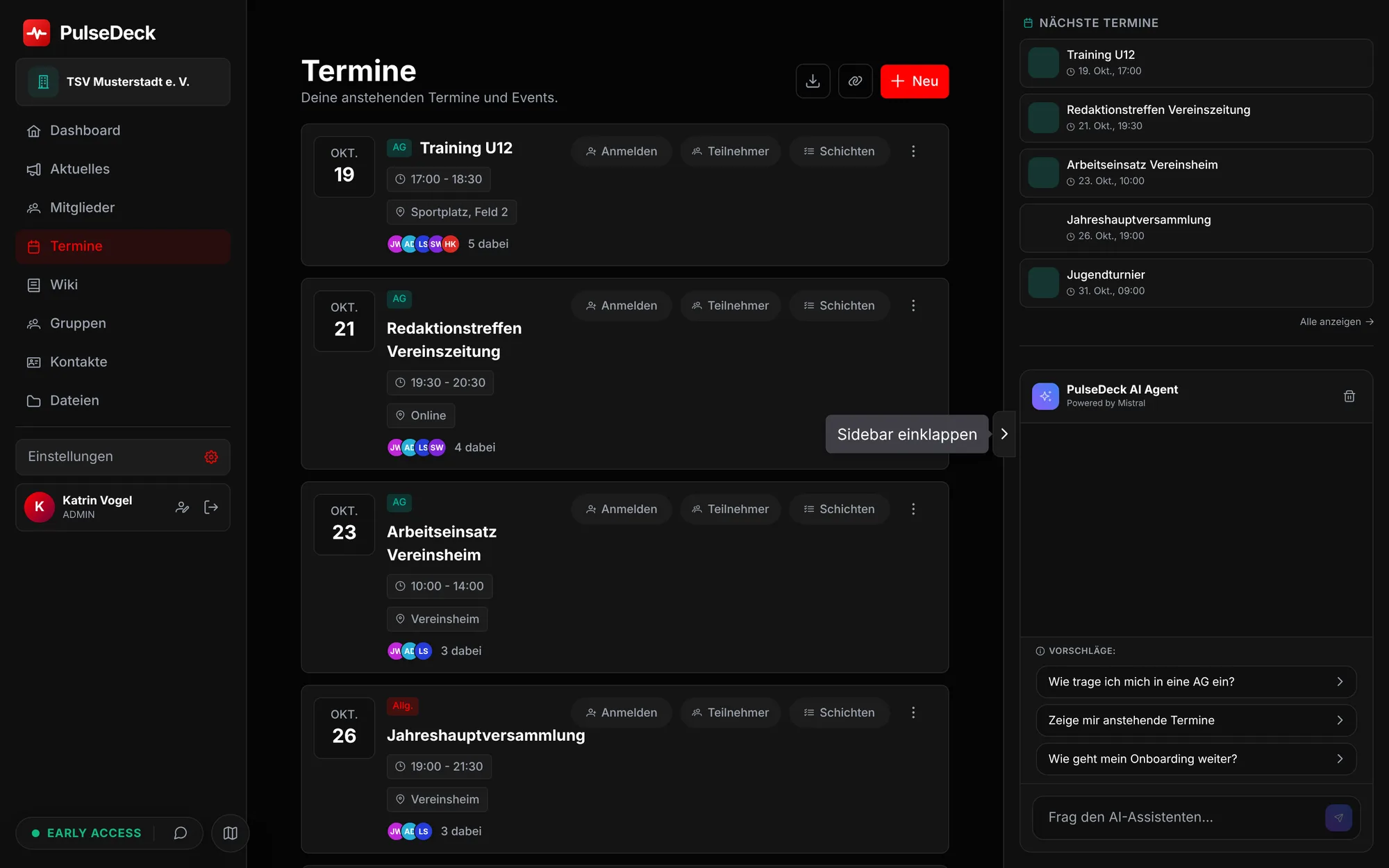The image size is (1389, 868).
Task: Open Jugendturnier in Nächste Termine list
Action: (x=1196, y=283)
